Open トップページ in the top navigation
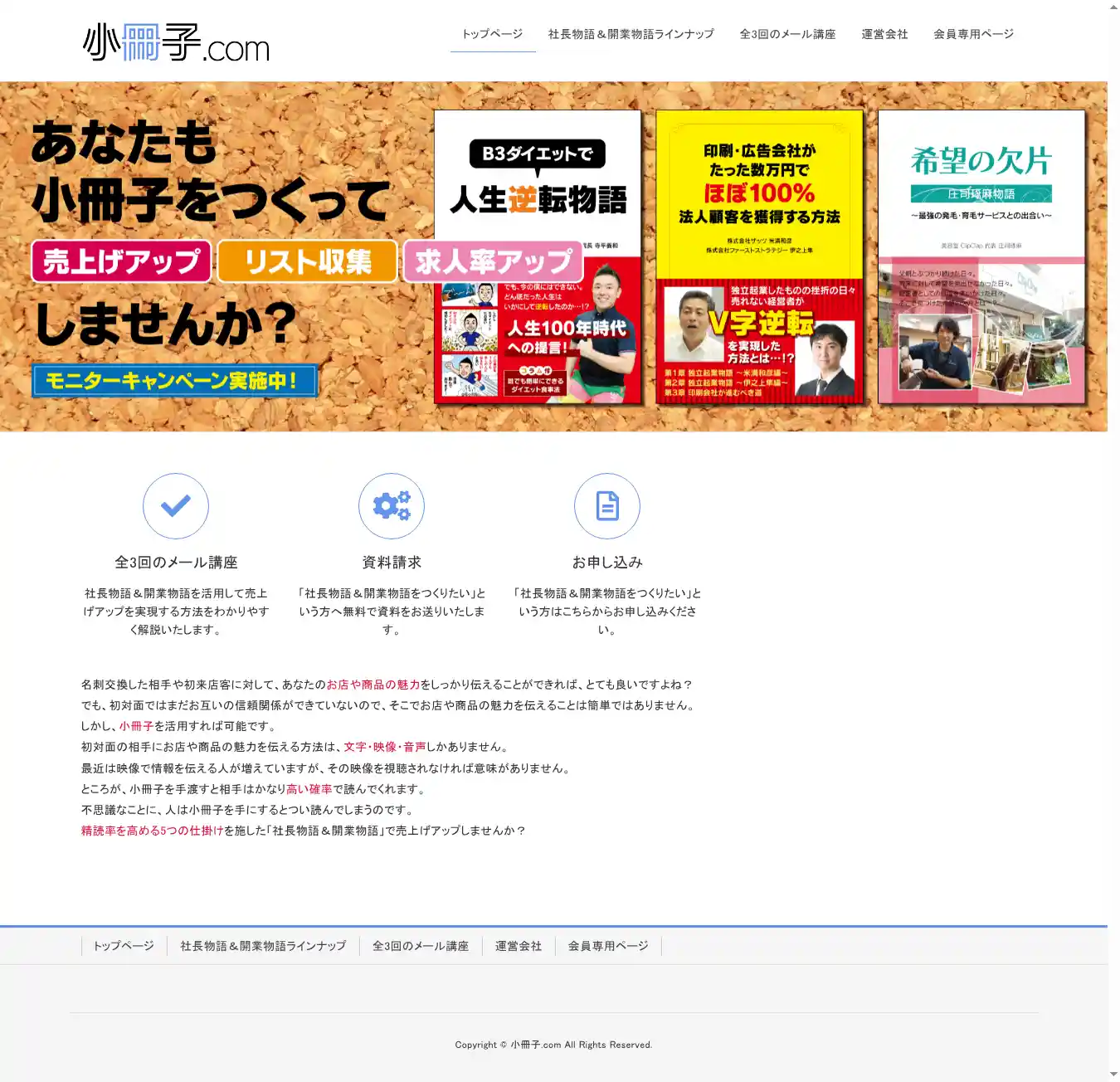Image resolution: width=1120 pixels, height=1082 pixels. [492, 34]
